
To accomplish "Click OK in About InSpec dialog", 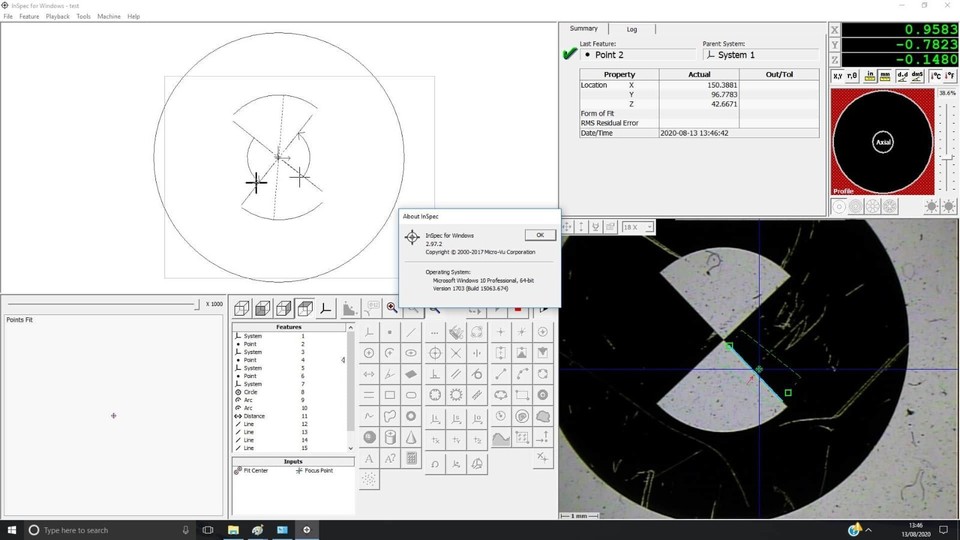I will click(x=540, y=235).
